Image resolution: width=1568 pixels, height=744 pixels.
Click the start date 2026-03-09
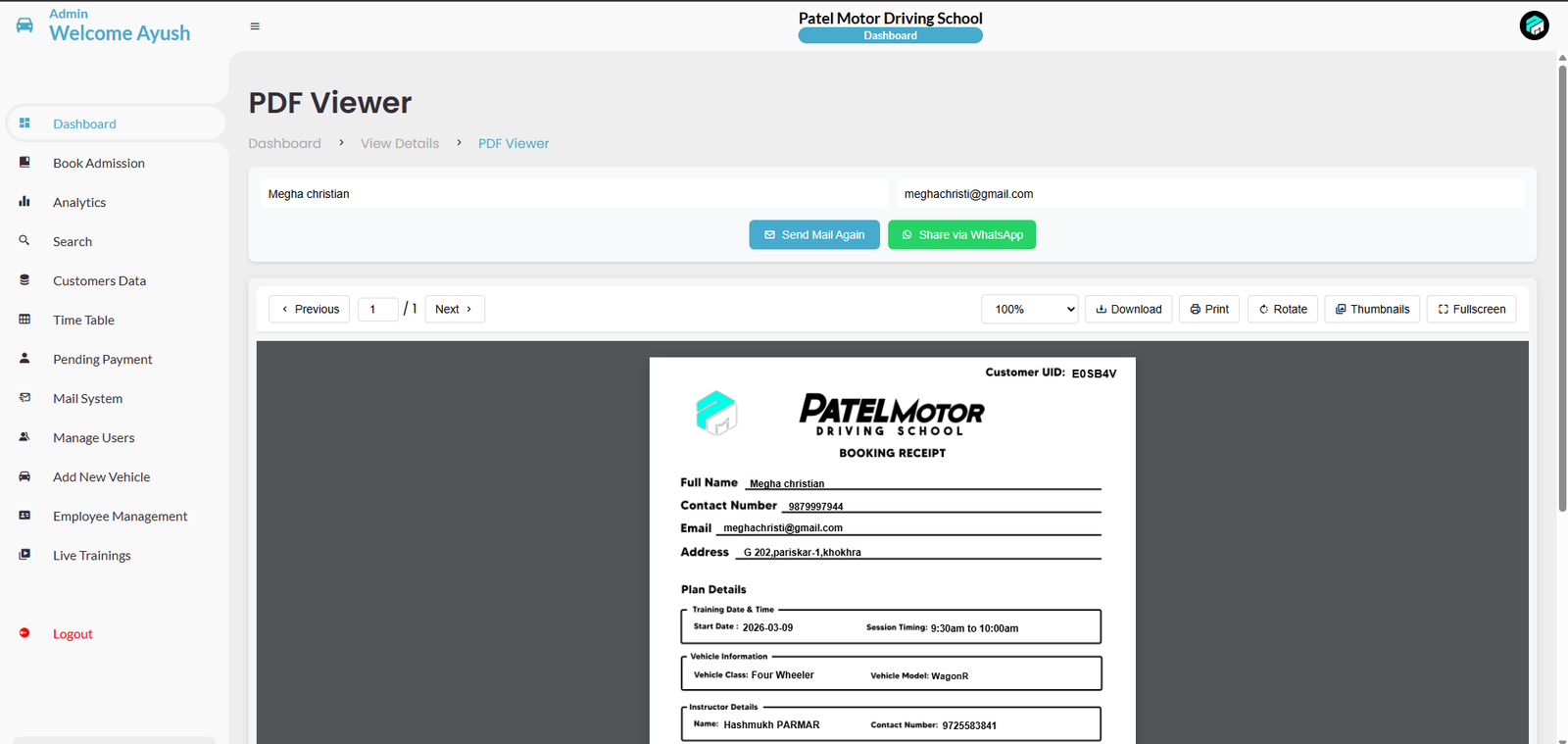coord(767,627)
